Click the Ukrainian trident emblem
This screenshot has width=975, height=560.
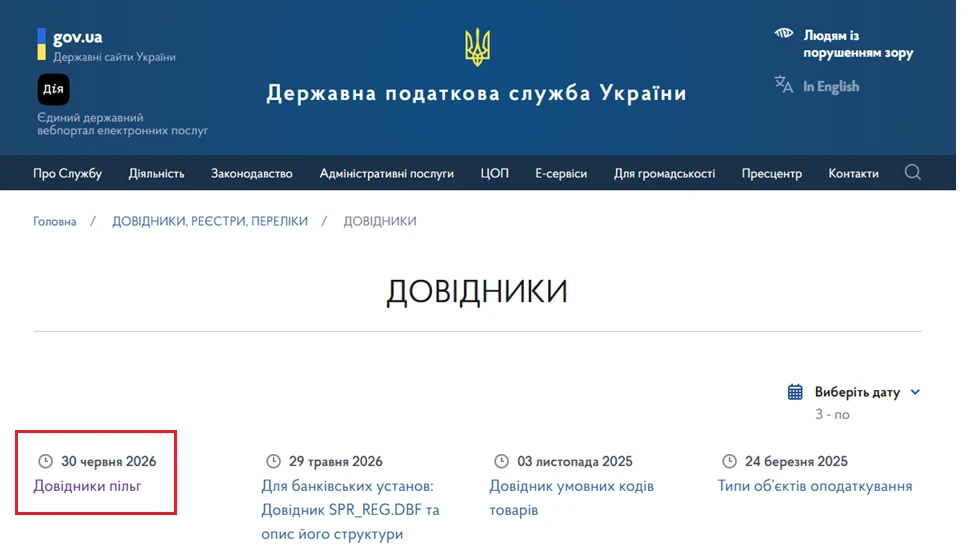pos(477,47)
